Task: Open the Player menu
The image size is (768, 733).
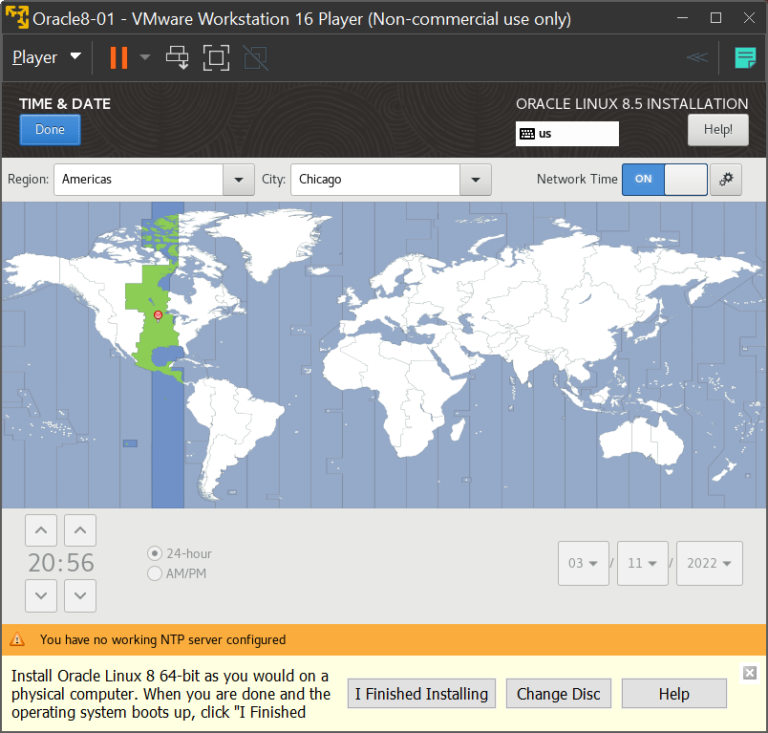Action: (x=47, y=57)
